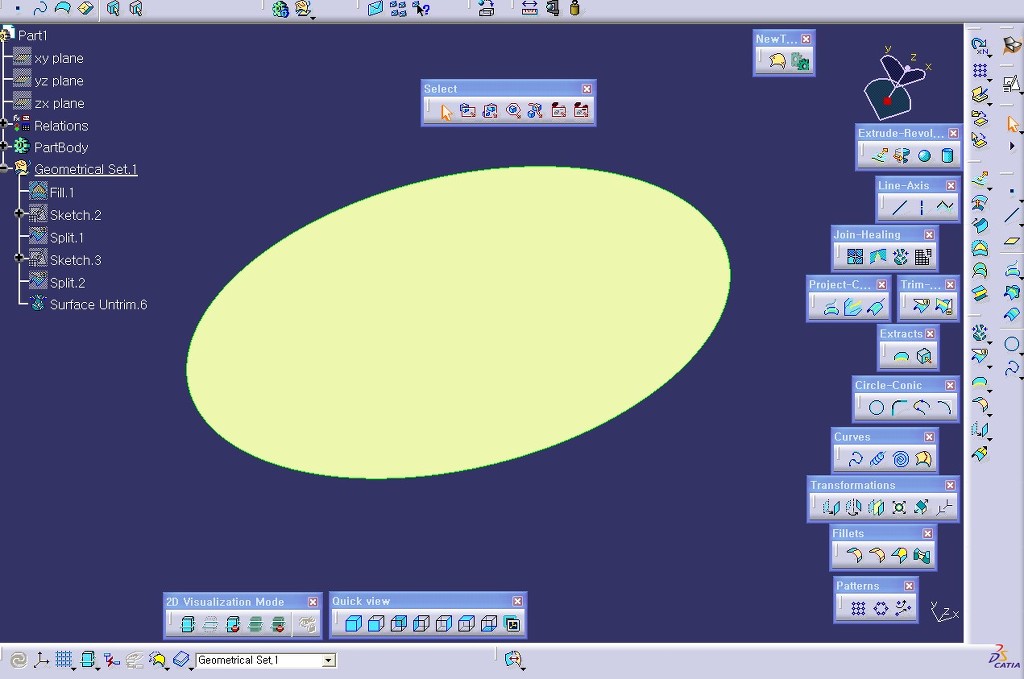
Task: Select the Circle tool in Circle-Conic
Action: click(x=876, y=408)
